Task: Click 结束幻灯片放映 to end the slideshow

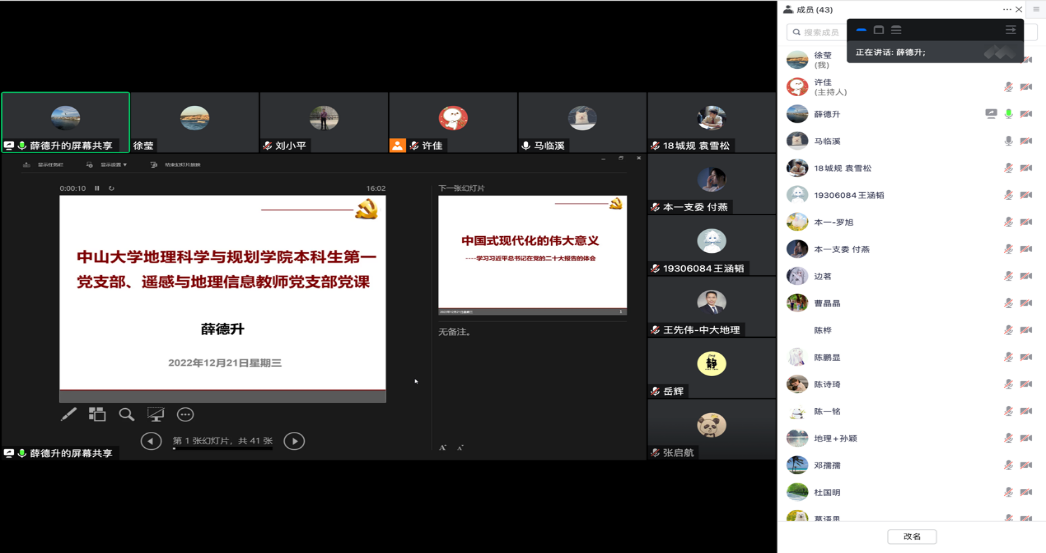Action: 177,164
